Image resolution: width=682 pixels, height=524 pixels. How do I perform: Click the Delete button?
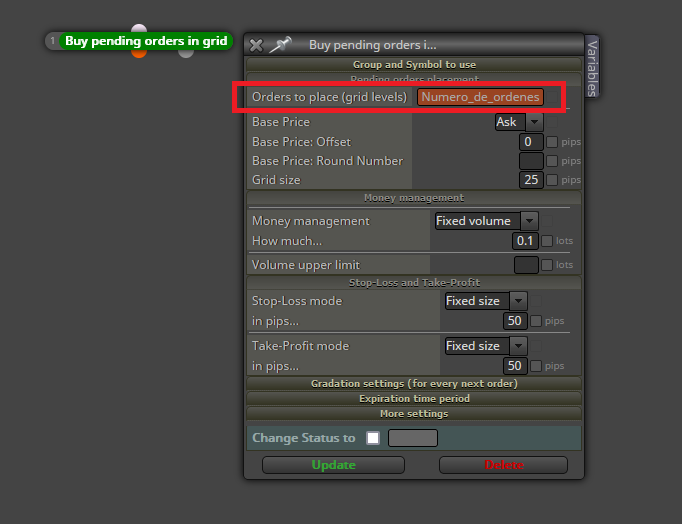pos(504,465)
